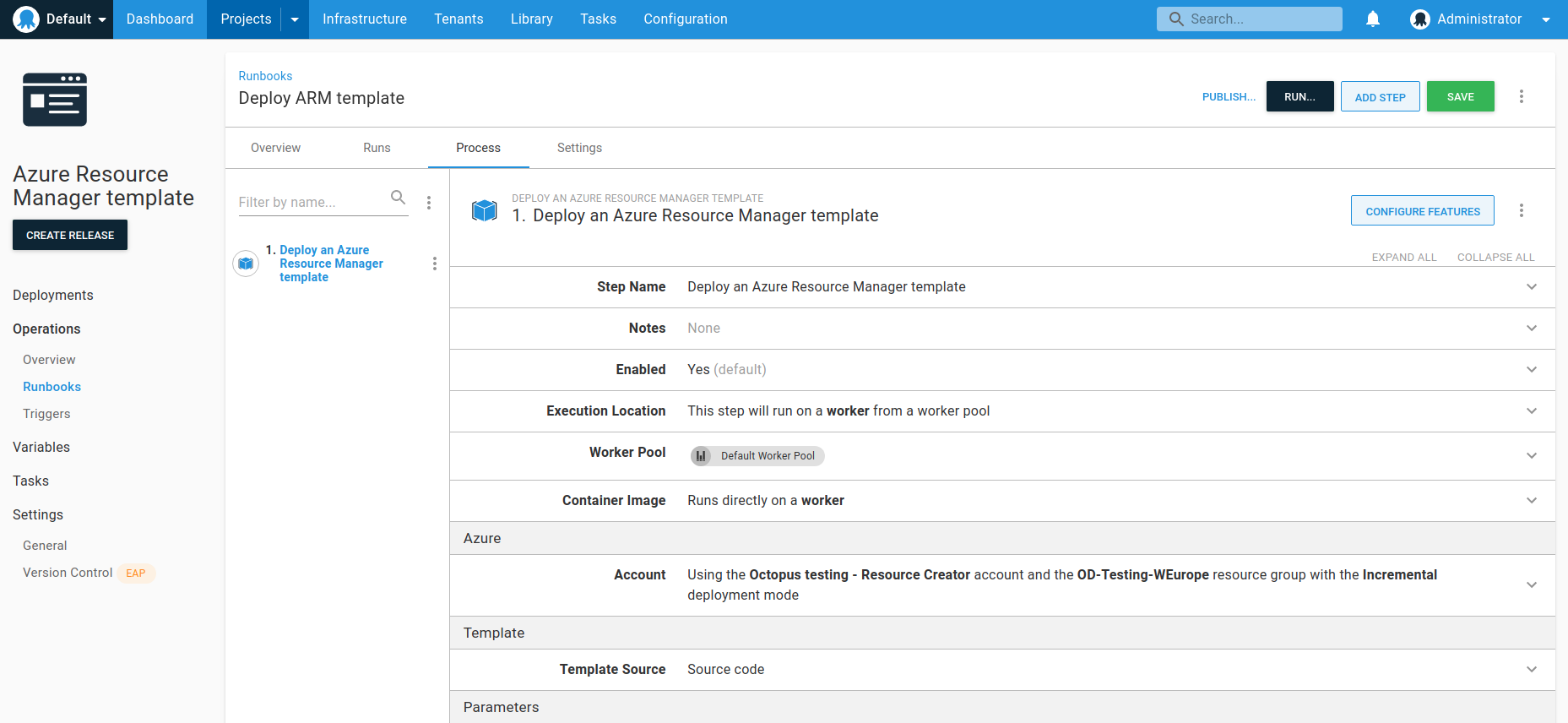Open Runbooks in the sidebar
1568x723 pixels.
[52, 387]
